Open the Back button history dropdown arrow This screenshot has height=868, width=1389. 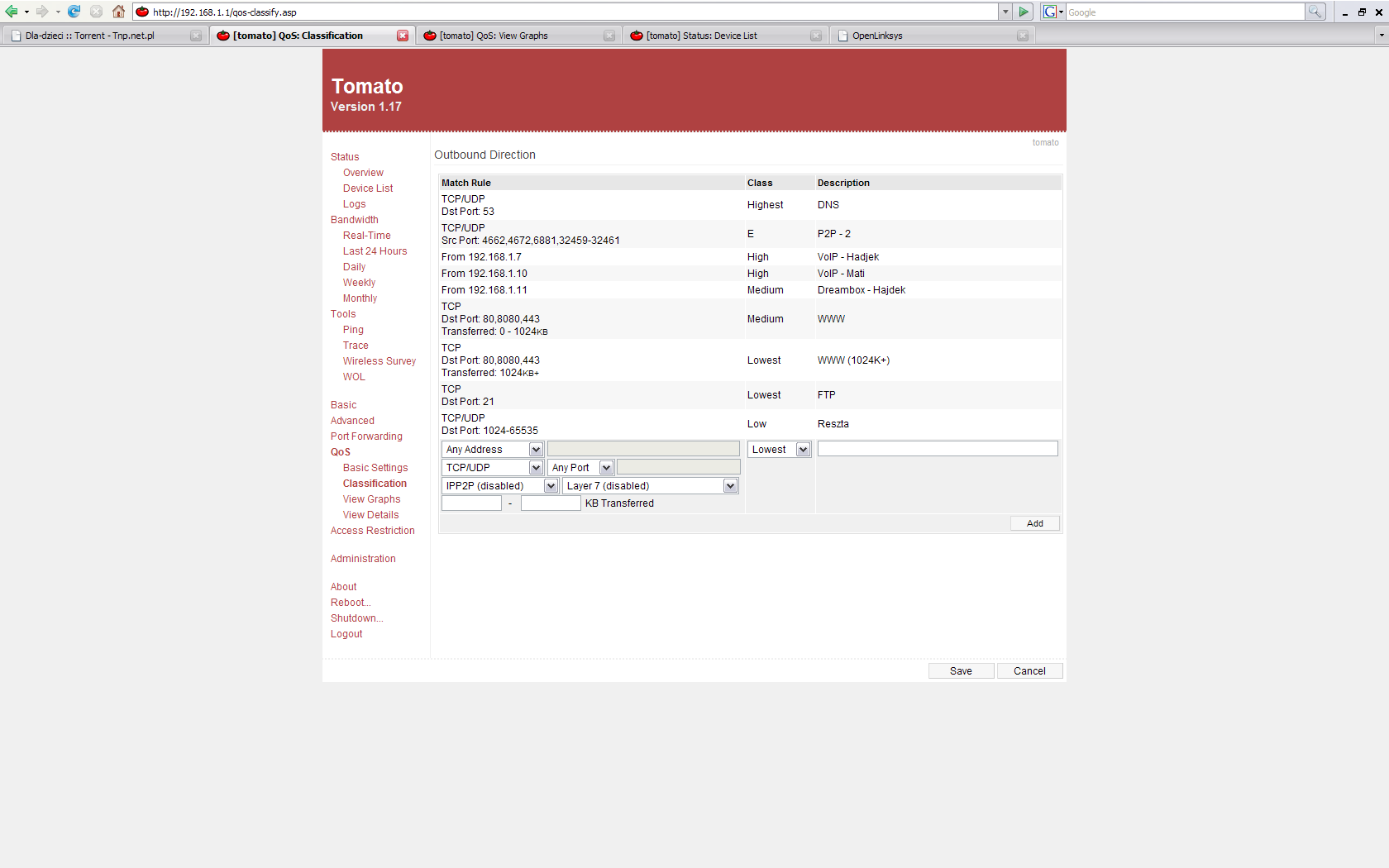[26, 12]
